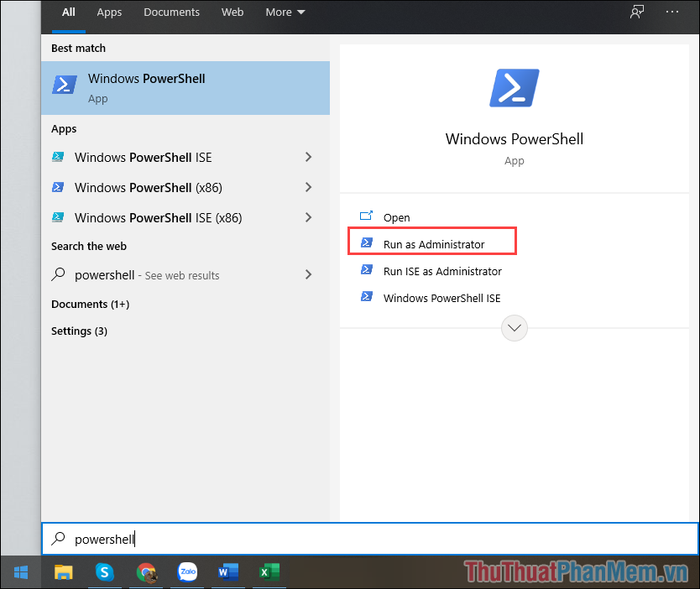Click the Run as Administrator shield icon
Image resolution: width=700 pixels, height=589 pixels.
tap(367, 242)
